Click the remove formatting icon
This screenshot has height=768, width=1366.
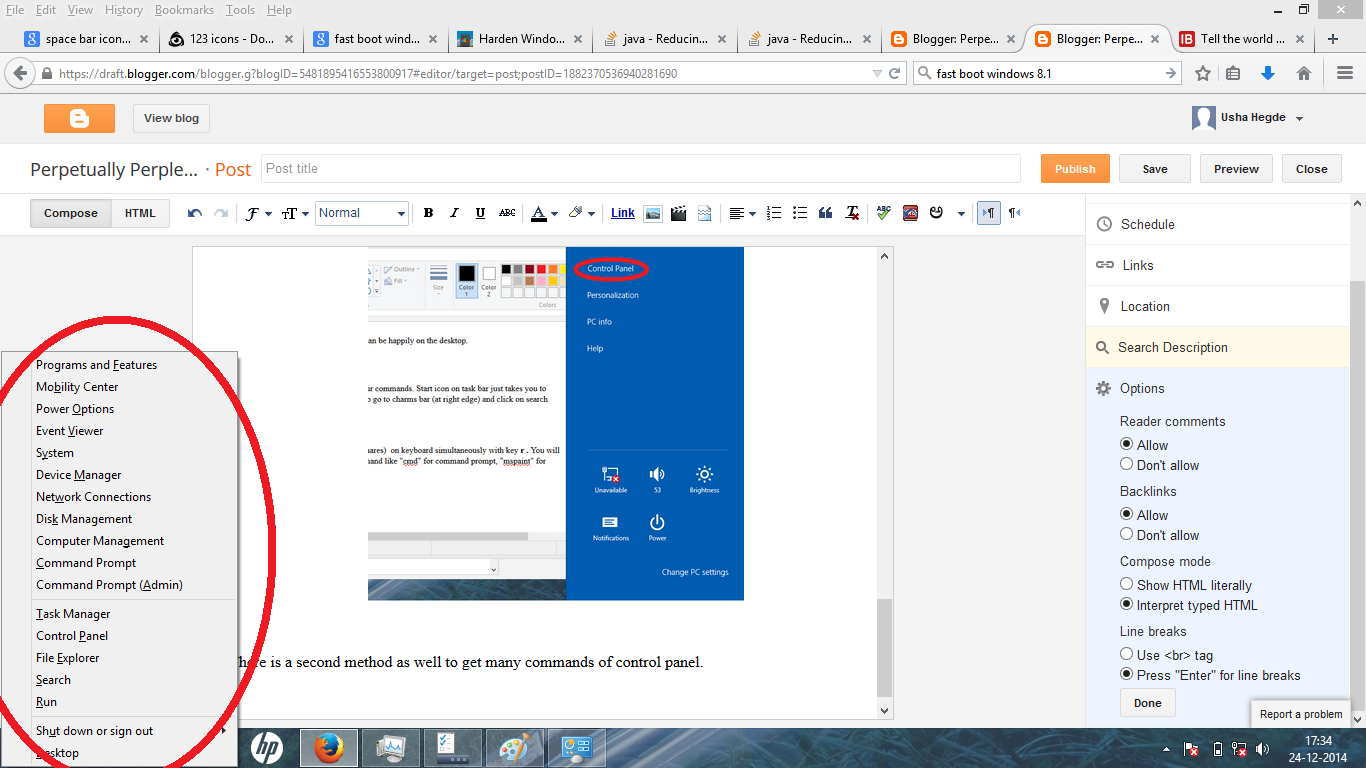point(852,213)
